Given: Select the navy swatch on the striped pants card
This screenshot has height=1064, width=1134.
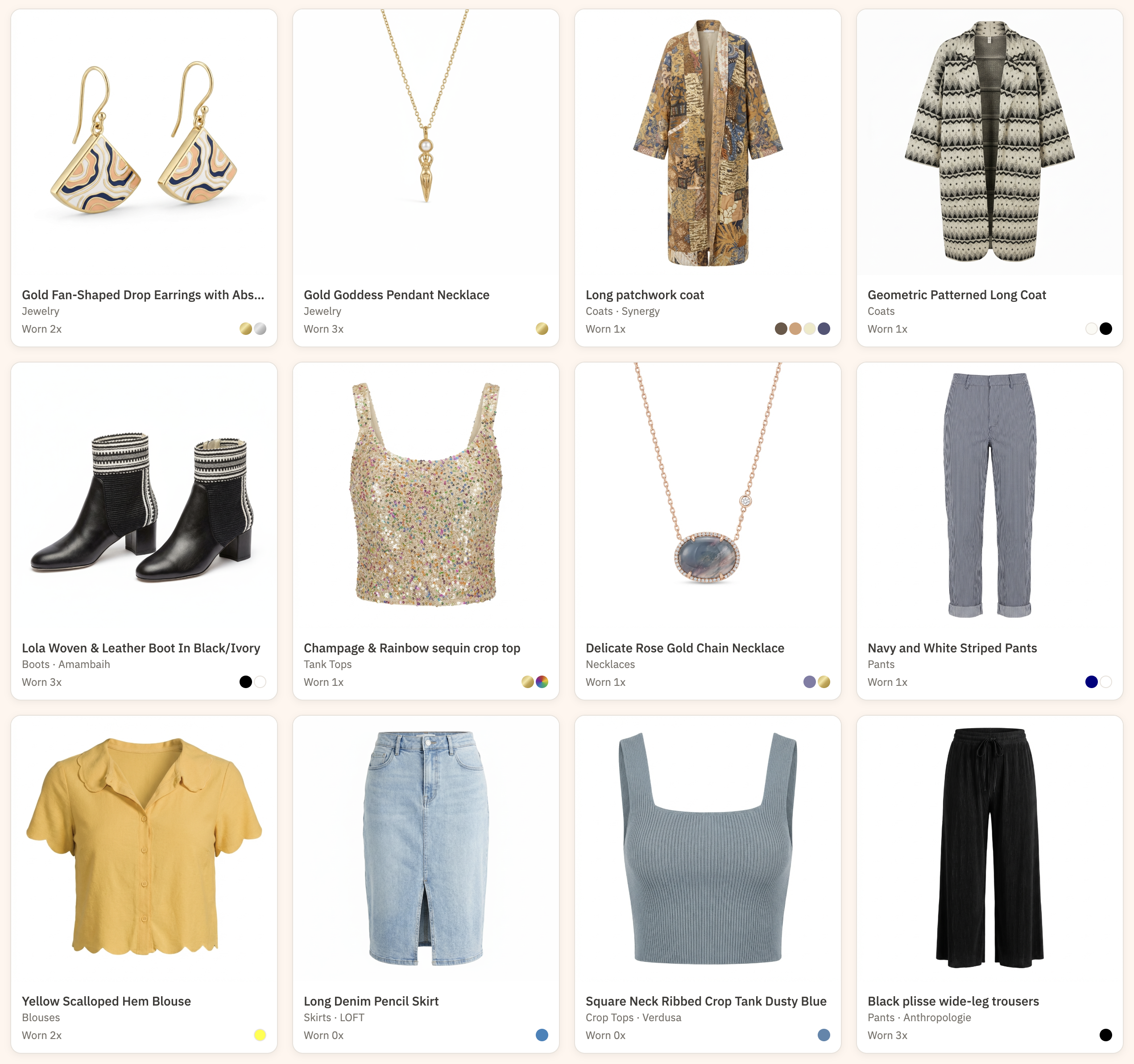Looking at the screenshot, I should point(1091,682).
